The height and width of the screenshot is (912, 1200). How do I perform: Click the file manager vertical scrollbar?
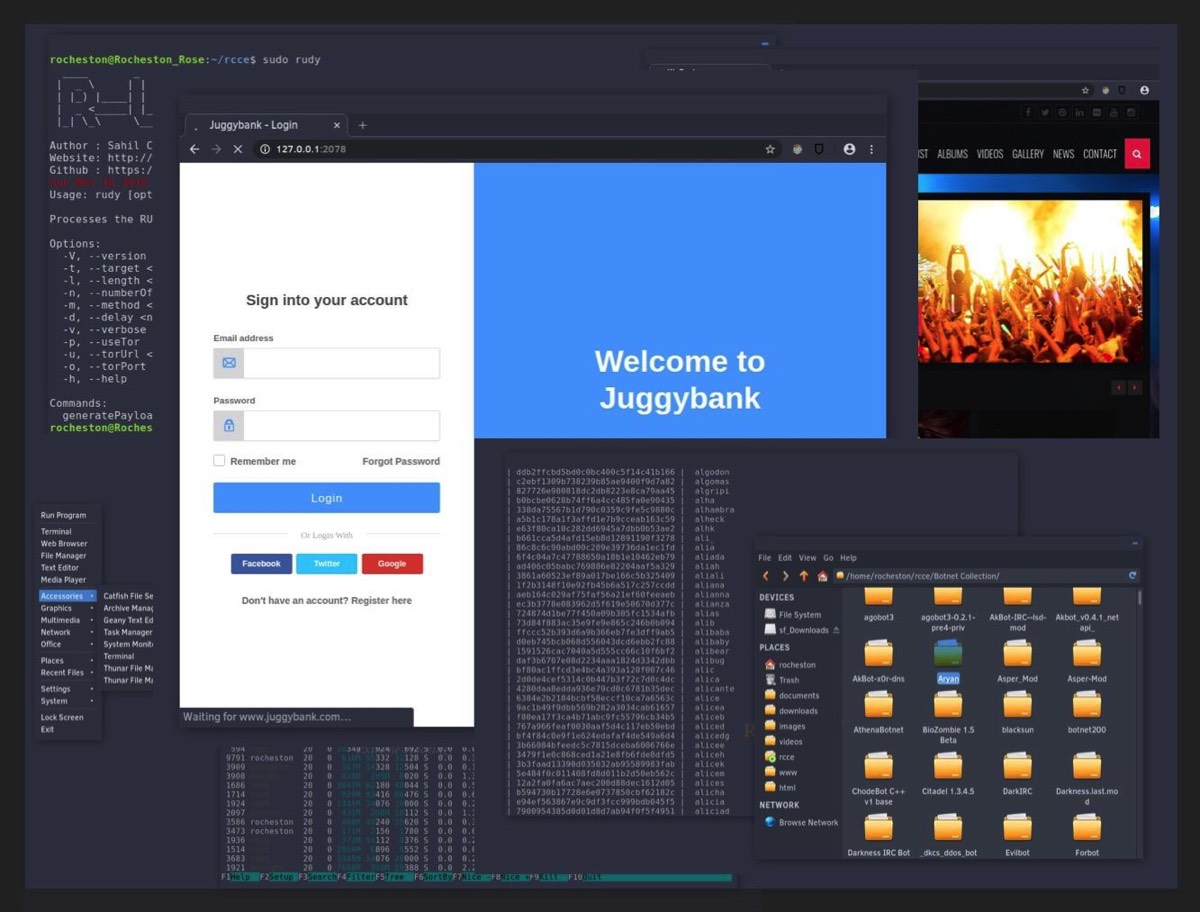(x=1138, y=600)
